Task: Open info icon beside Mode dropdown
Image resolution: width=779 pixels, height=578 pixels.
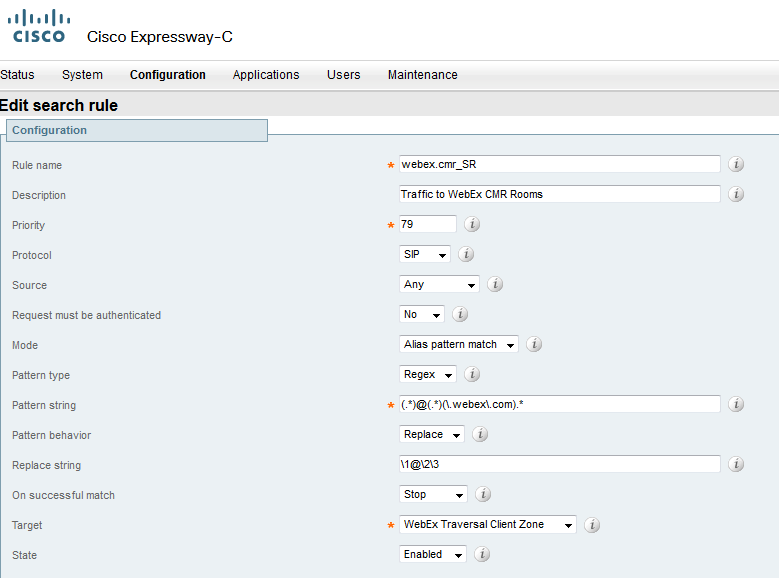Action: pos(534,344)
